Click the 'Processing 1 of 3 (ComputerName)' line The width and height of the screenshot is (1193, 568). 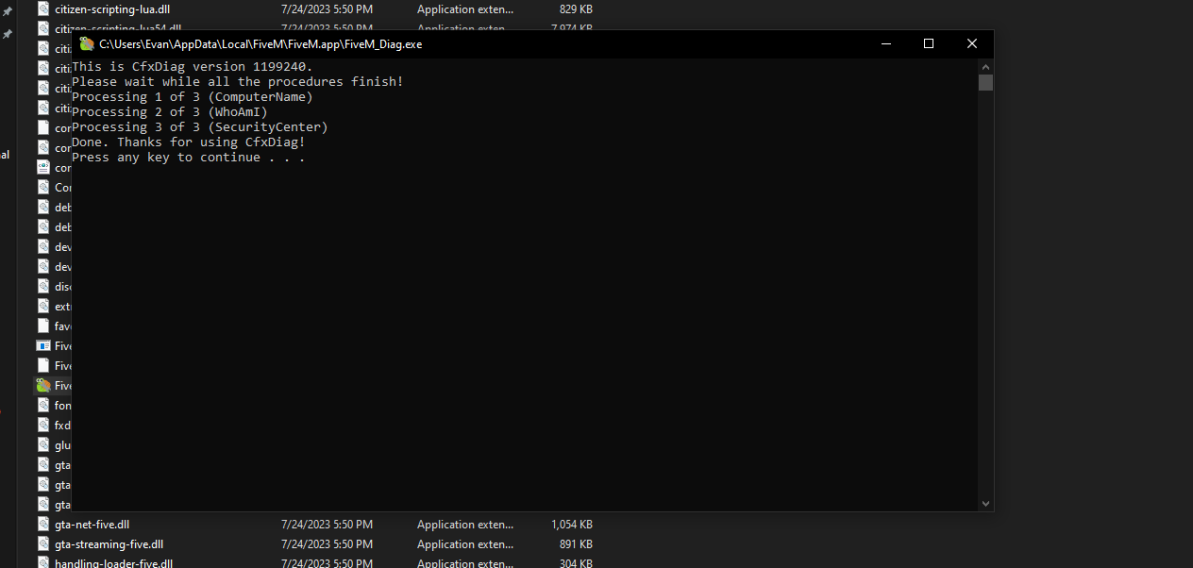[x=192, y=97]
